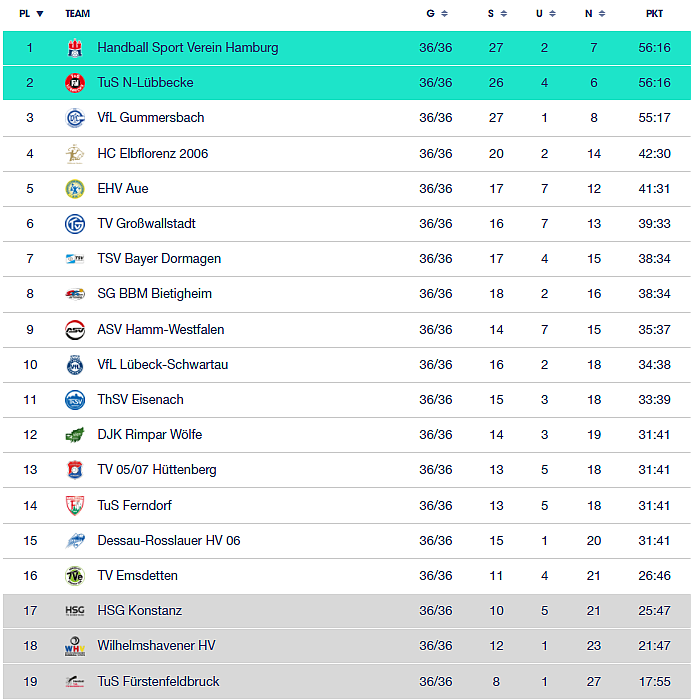691x700 pixels.
Task: Sort standings by U draws column
Action: click(x=545, y=14)
